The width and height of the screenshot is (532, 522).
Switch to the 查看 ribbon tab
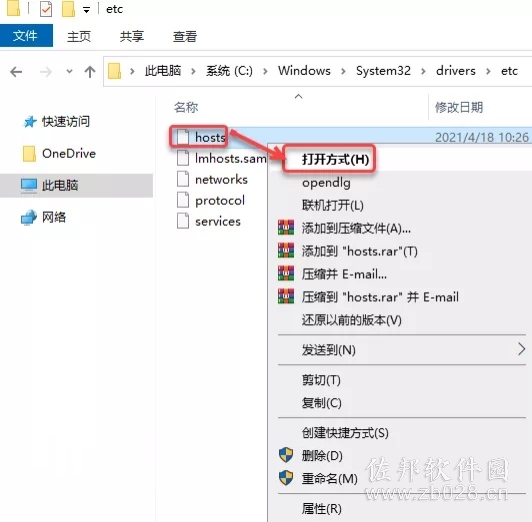point(185,36)
